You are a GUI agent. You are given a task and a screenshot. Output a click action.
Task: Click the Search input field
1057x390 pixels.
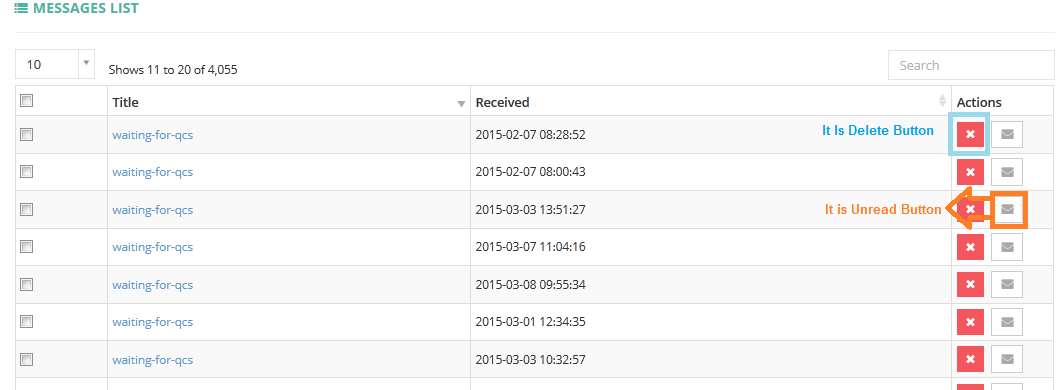coord(971,65)
